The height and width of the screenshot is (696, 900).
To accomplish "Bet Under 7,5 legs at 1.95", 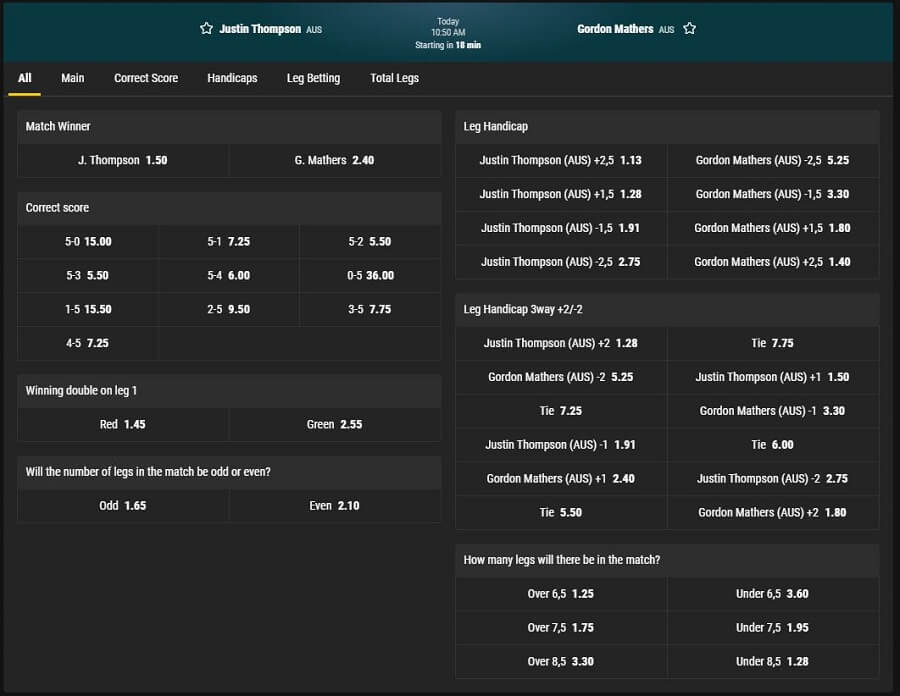I will (773, 628).
